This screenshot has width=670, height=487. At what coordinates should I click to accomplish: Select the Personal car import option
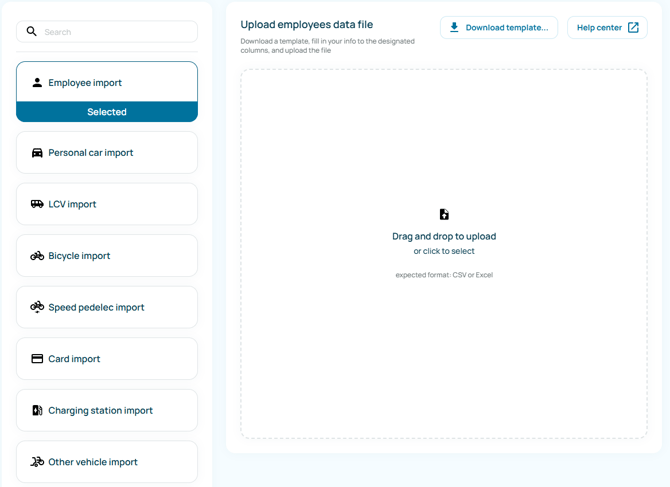(107, 153)
